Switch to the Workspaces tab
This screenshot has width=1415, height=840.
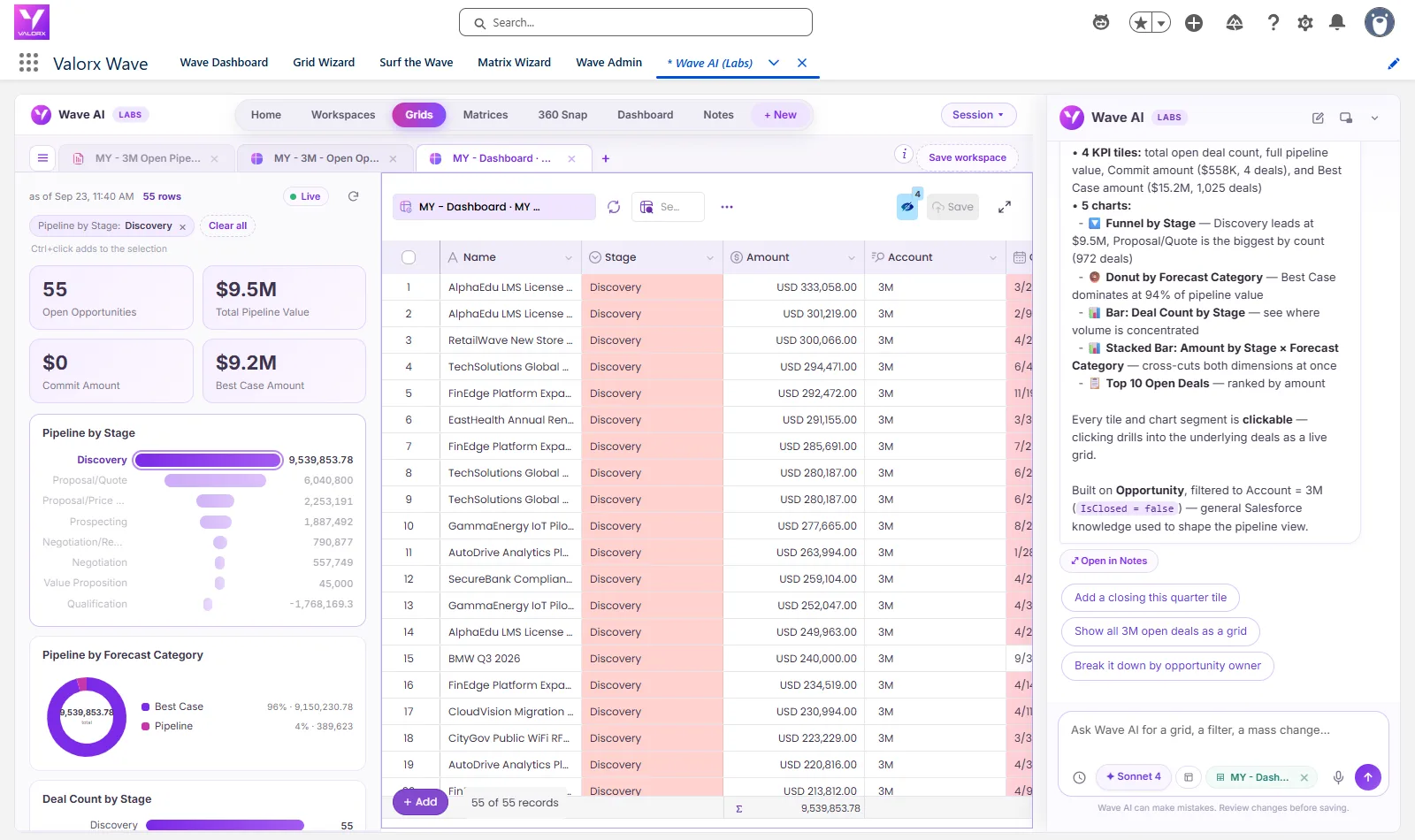[x=343, y=115]
